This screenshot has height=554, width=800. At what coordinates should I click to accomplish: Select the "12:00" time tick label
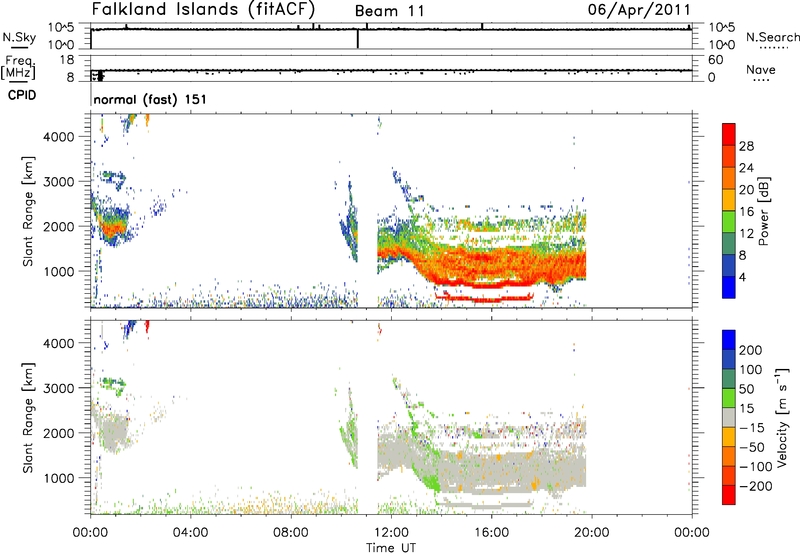(391, 533)
